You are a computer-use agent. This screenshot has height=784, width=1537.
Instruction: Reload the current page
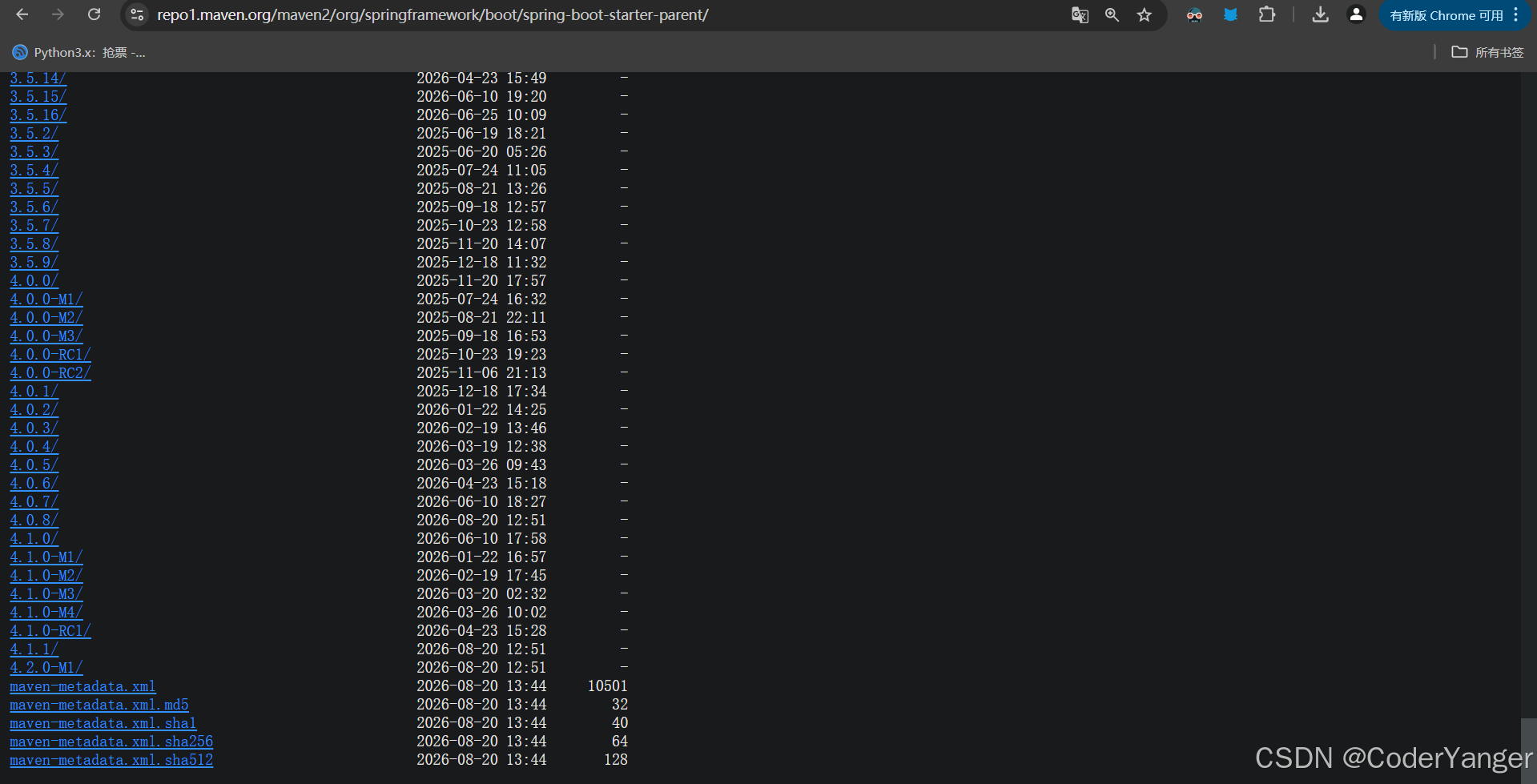point(94,14)
